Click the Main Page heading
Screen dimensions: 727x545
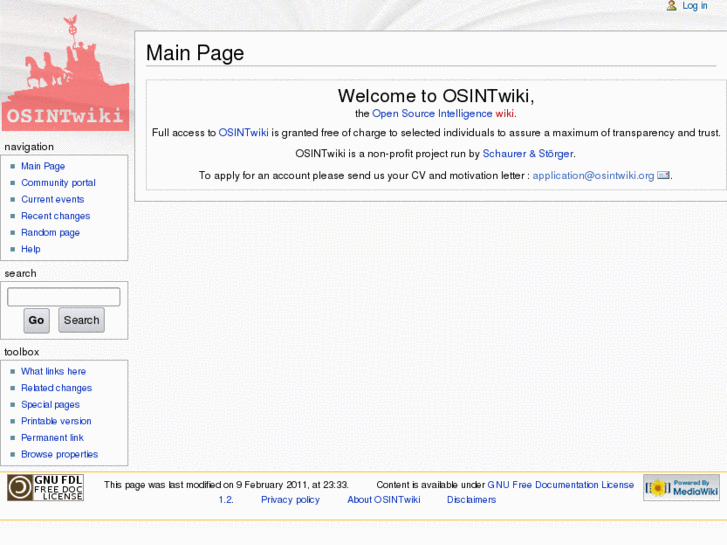point(195,53)
